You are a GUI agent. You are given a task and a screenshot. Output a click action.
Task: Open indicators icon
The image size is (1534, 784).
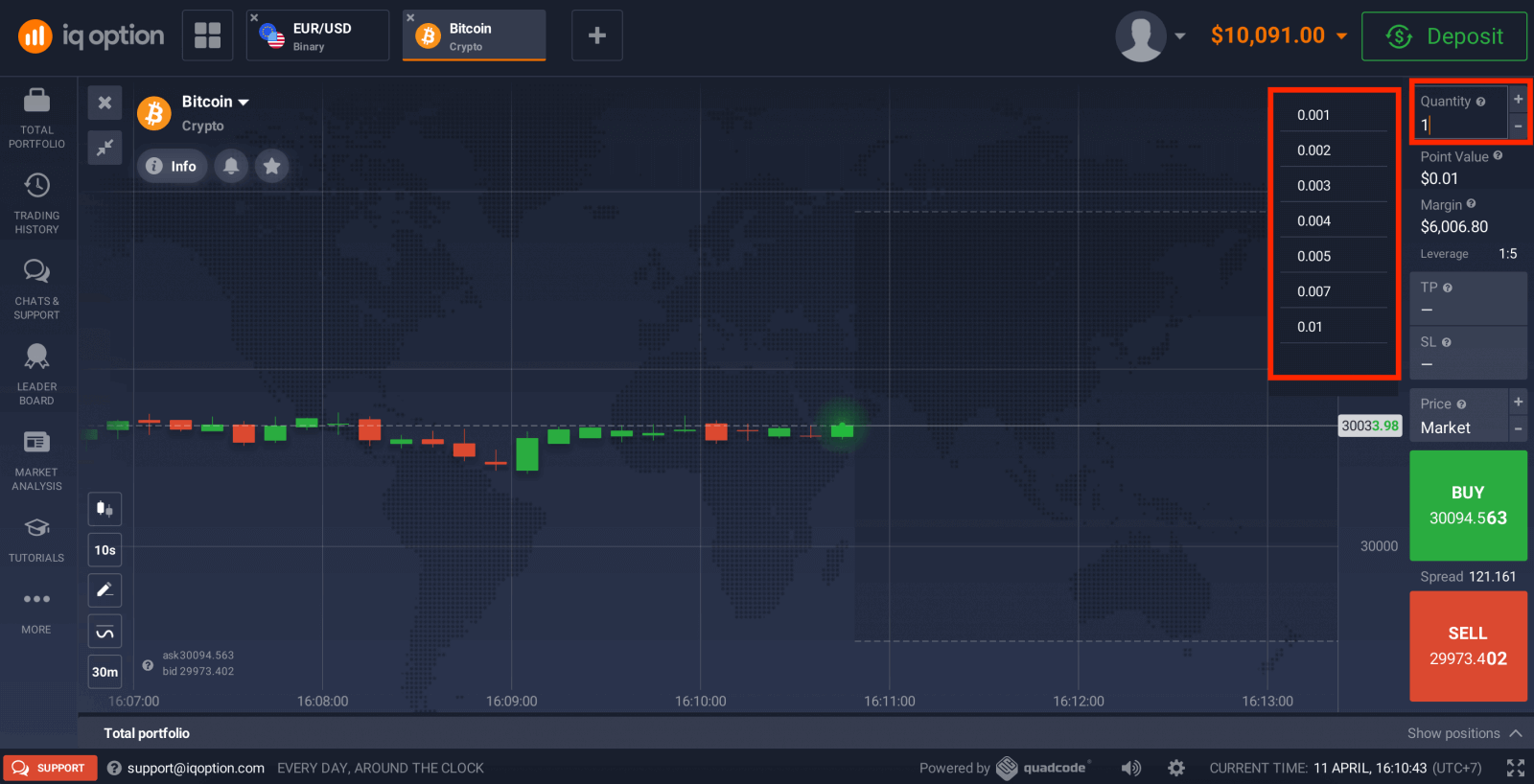[x=105, y=632]
